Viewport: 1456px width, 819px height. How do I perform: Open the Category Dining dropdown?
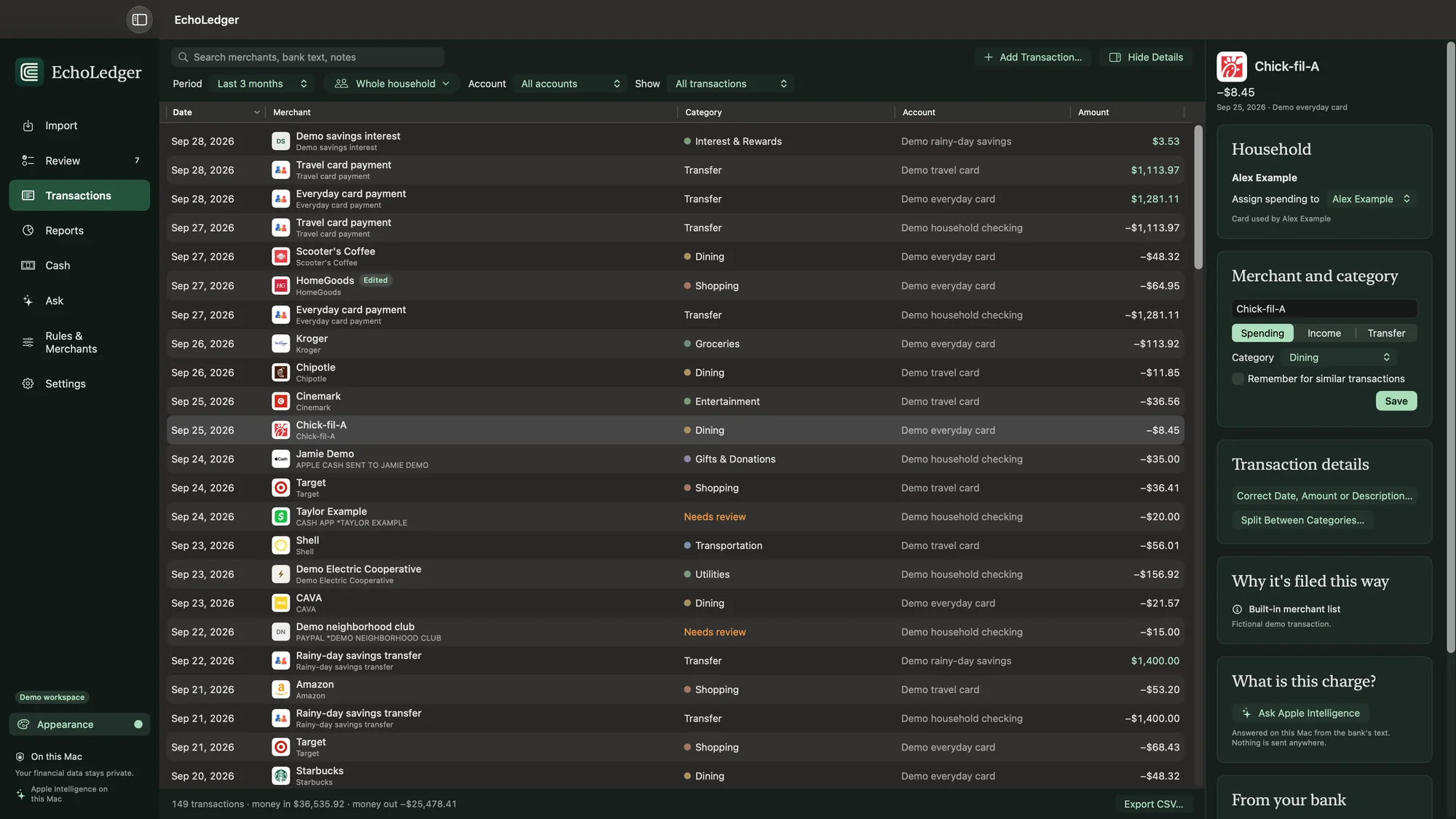coord(1340,357)
